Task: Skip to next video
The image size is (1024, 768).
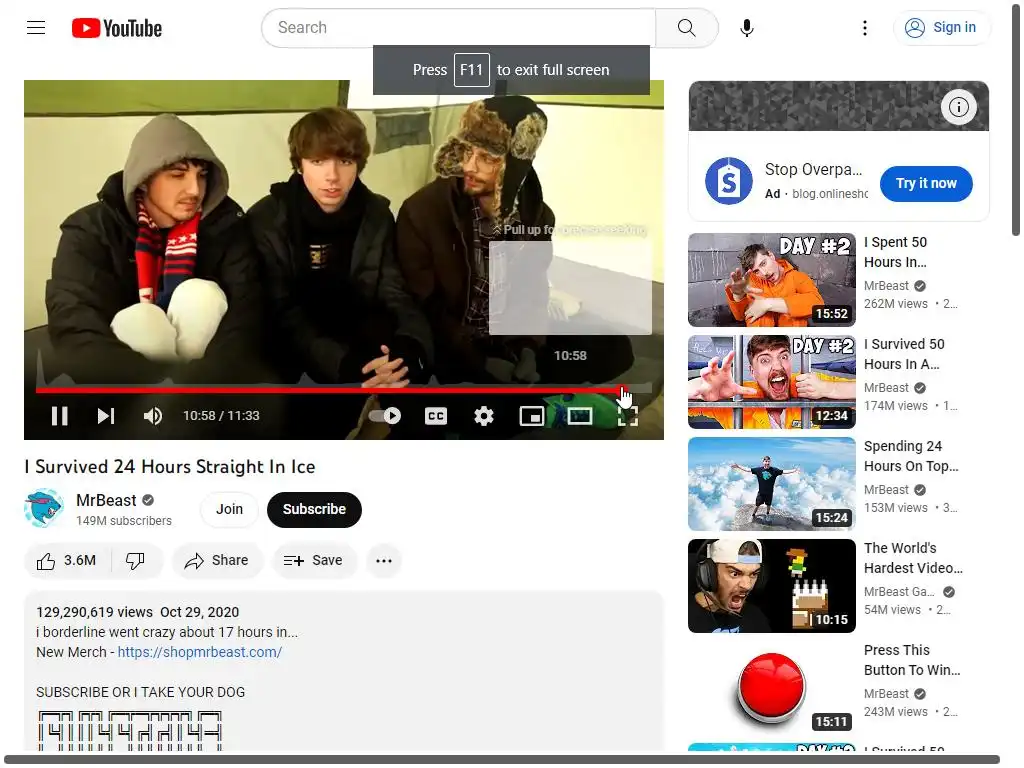Action: (106, 416)
